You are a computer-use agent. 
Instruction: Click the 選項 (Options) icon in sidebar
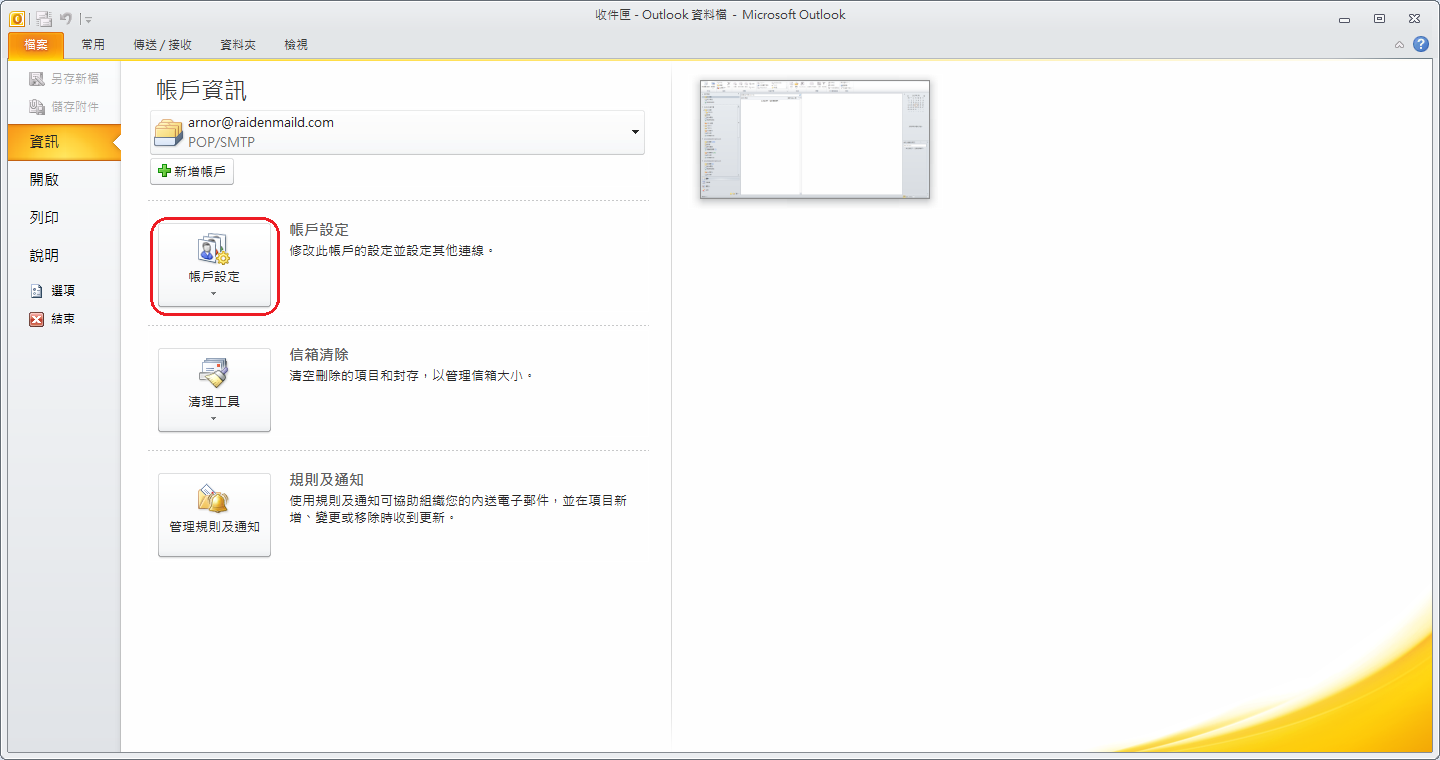pos(37,291)
